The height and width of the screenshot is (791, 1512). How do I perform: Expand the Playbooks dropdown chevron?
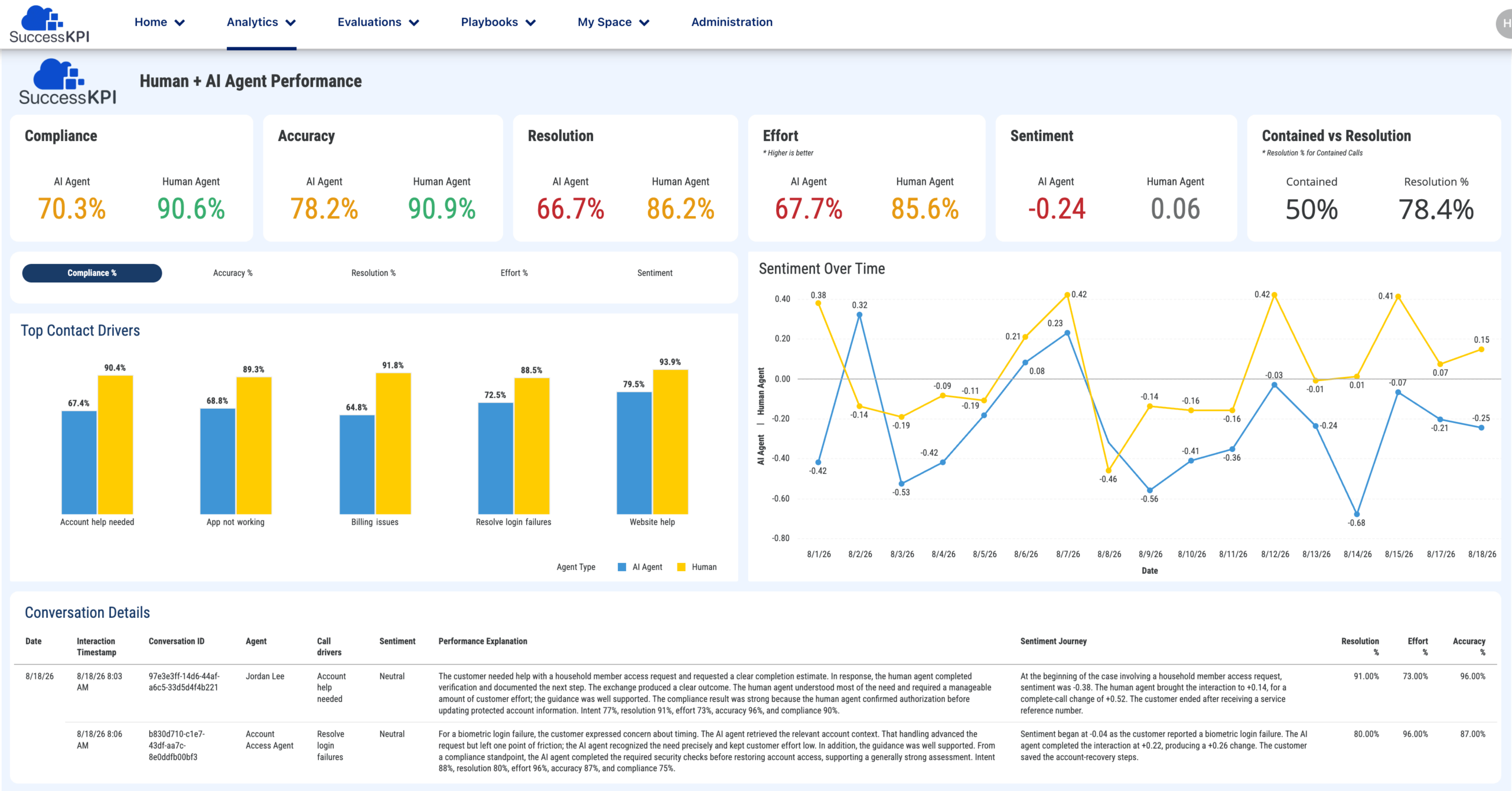coord(531,22)
